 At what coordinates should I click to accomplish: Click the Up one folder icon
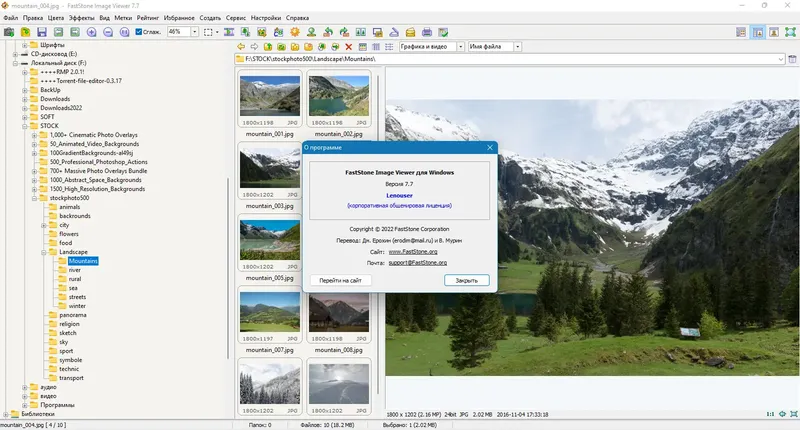(x=268, y=46)
